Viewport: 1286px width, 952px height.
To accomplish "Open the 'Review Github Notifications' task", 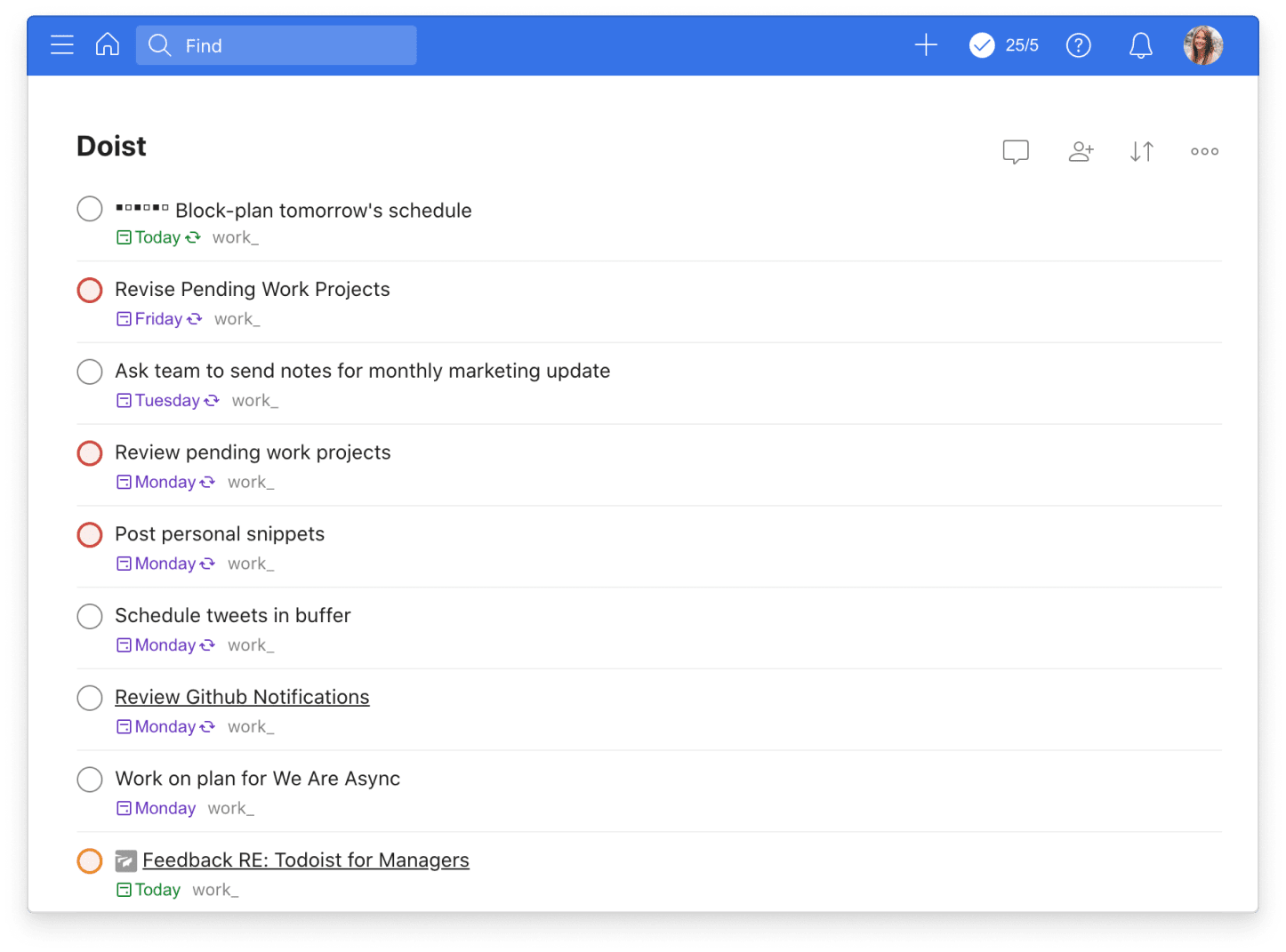I will pos(242,697).
